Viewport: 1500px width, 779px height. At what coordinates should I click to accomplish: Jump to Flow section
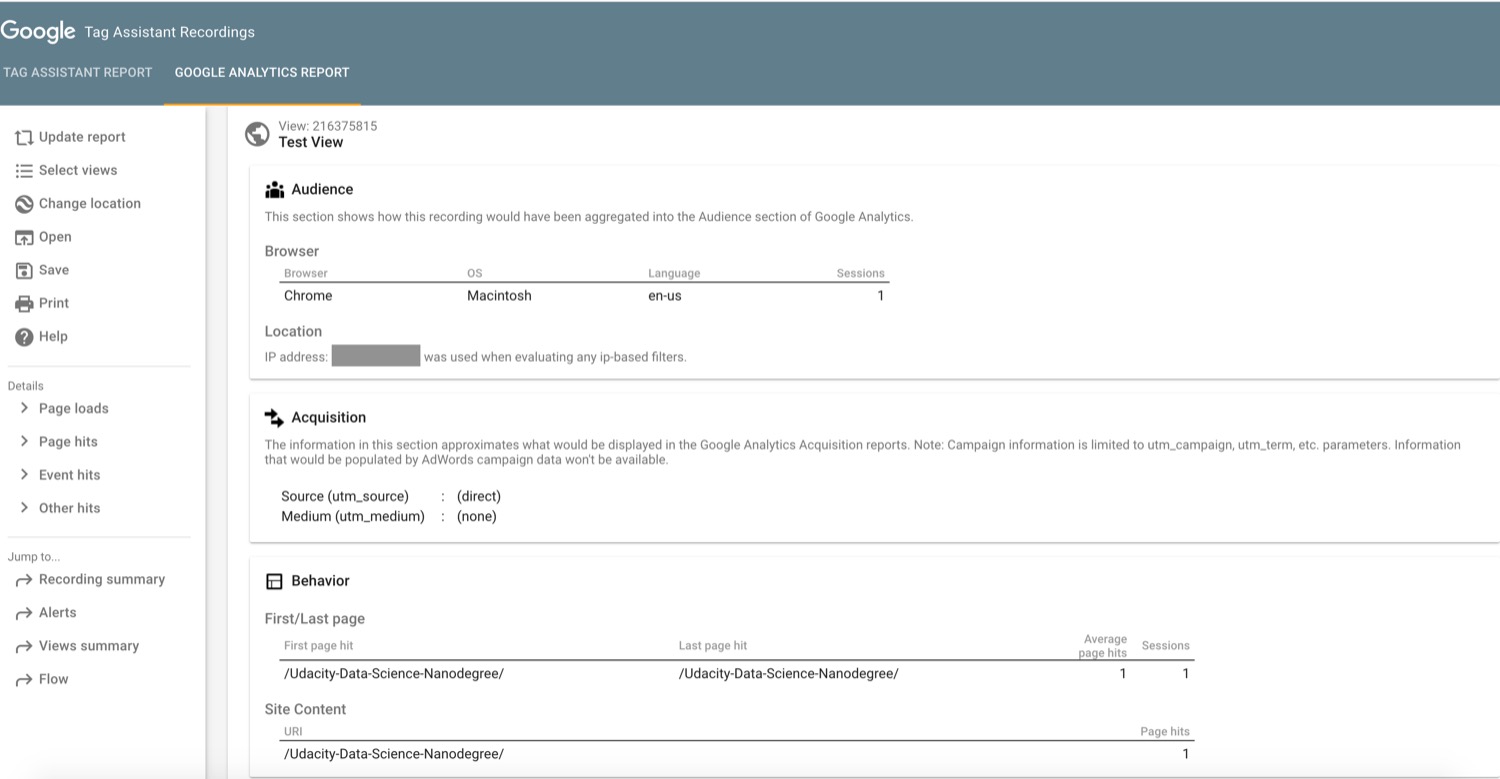coord(54,679)
